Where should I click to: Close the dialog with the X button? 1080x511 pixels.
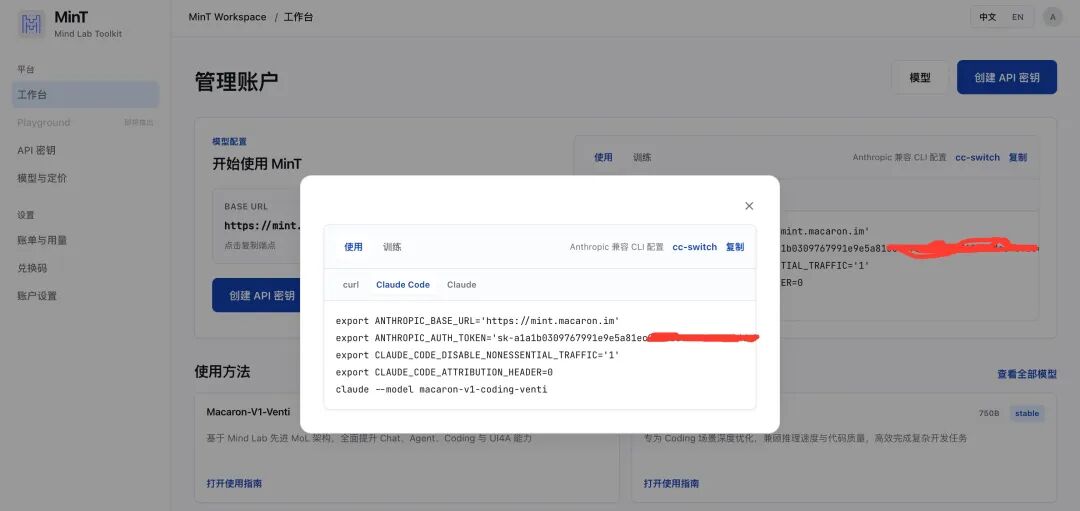(x=749, y=206)
